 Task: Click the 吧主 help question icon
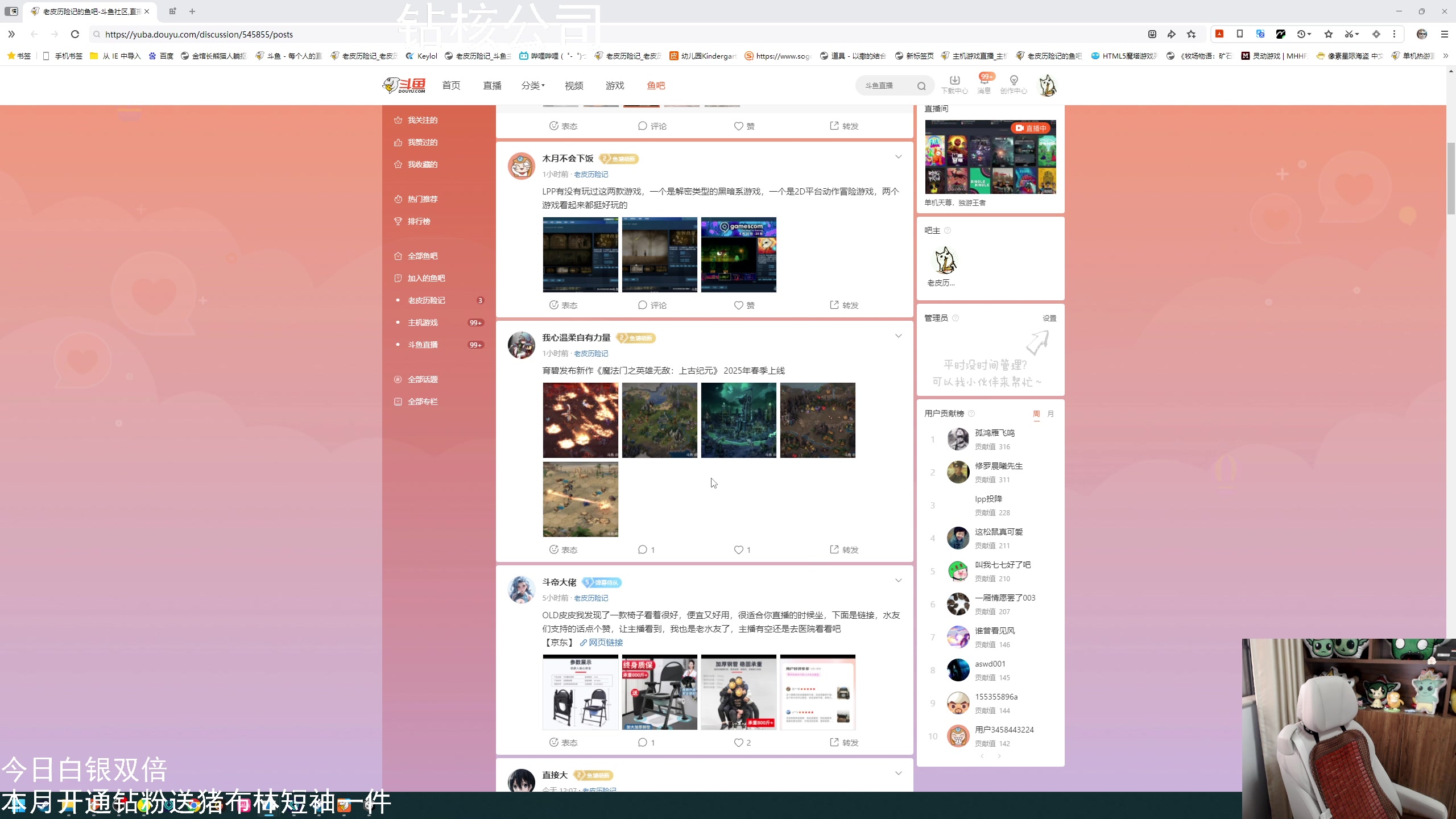click(948, 230)
